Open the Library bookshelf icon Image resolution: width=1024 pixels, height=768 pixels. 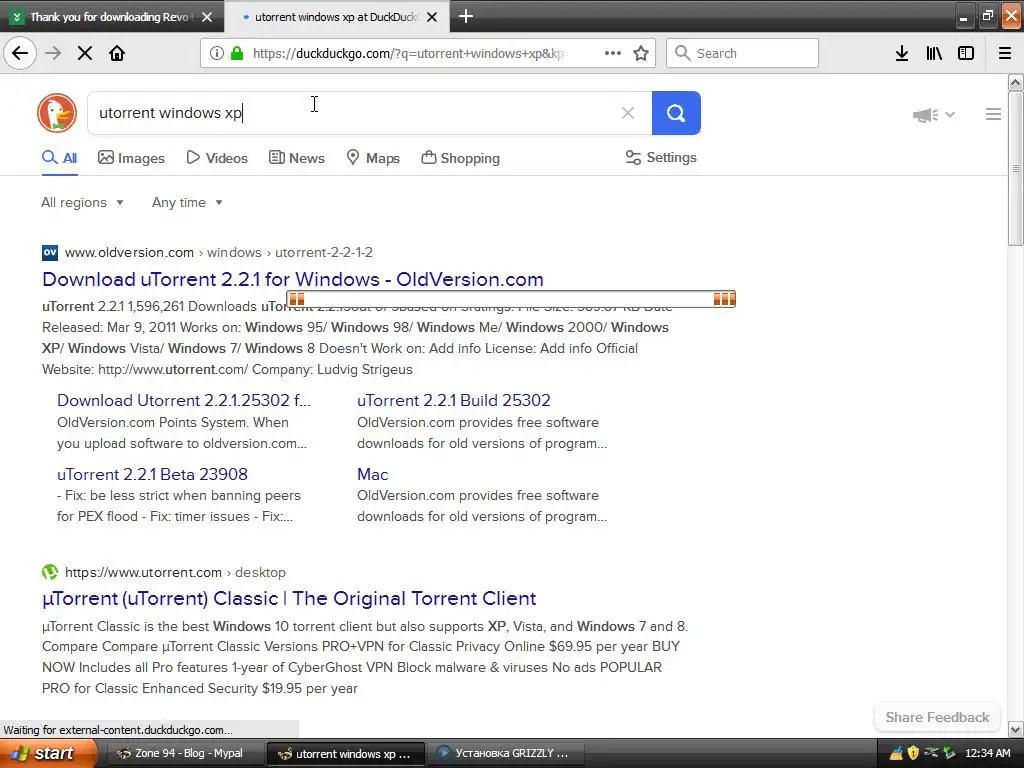[934, 53]
